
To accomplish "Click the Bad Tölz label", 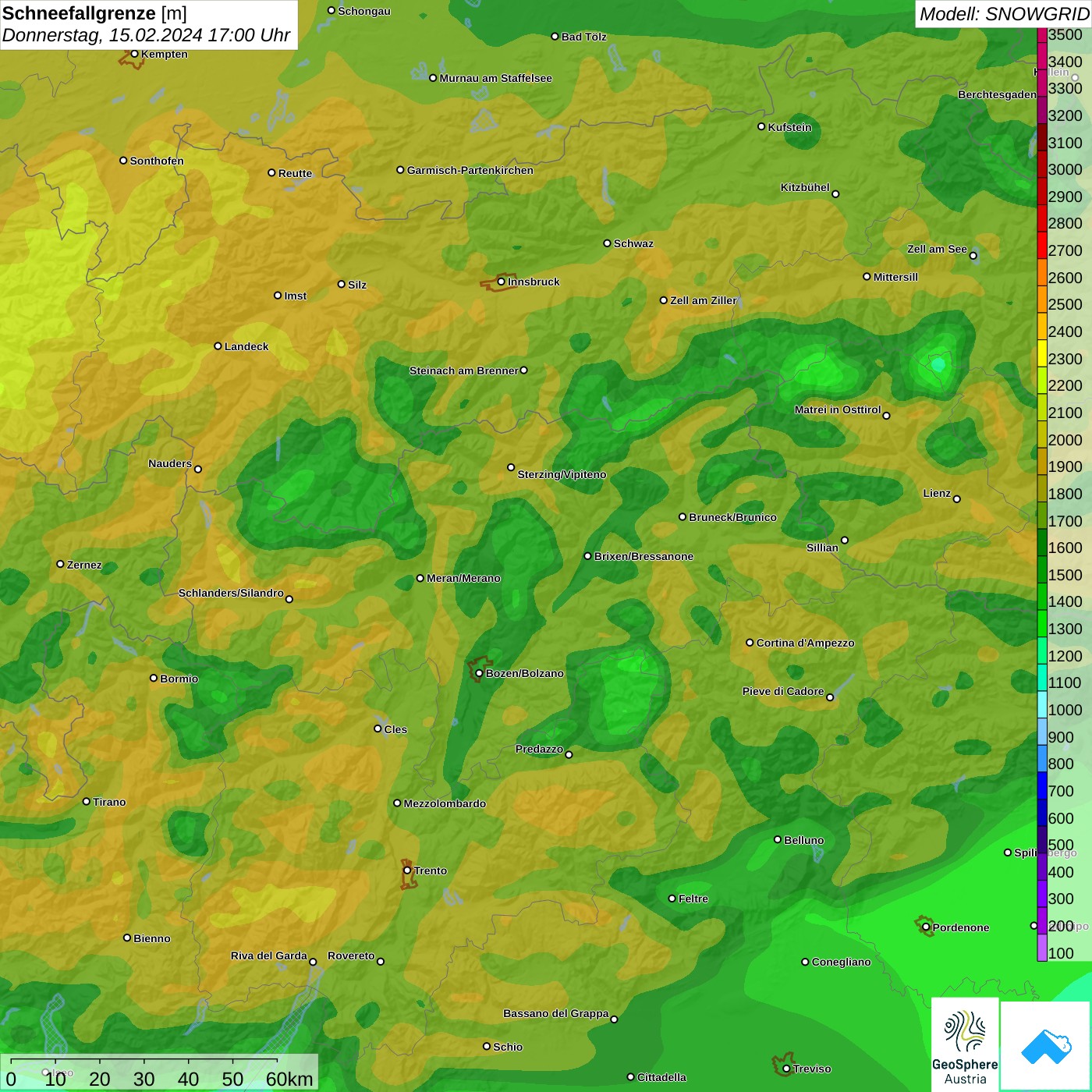I will (583, 37).
